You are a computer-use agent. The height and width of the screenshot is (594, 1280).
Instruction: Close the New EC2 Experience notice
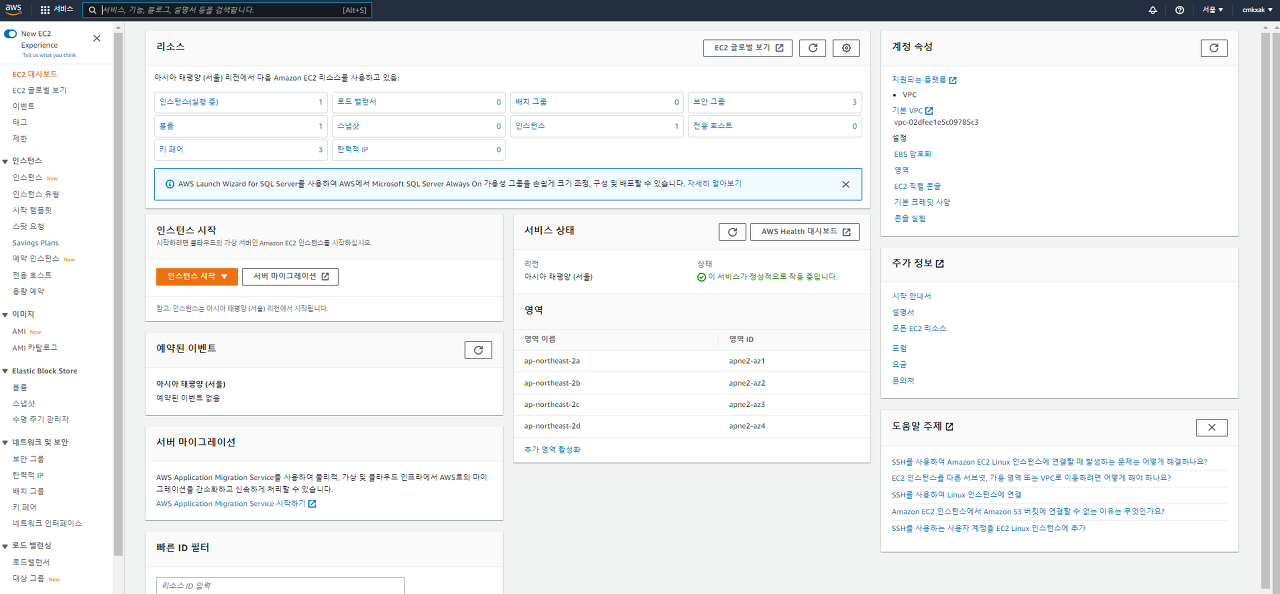pos(97,38)
